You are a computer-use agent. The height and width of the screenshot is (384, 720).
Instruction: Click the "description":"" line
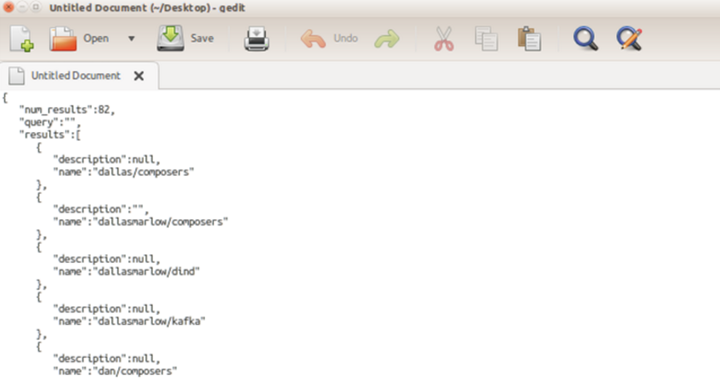(101, 209)
